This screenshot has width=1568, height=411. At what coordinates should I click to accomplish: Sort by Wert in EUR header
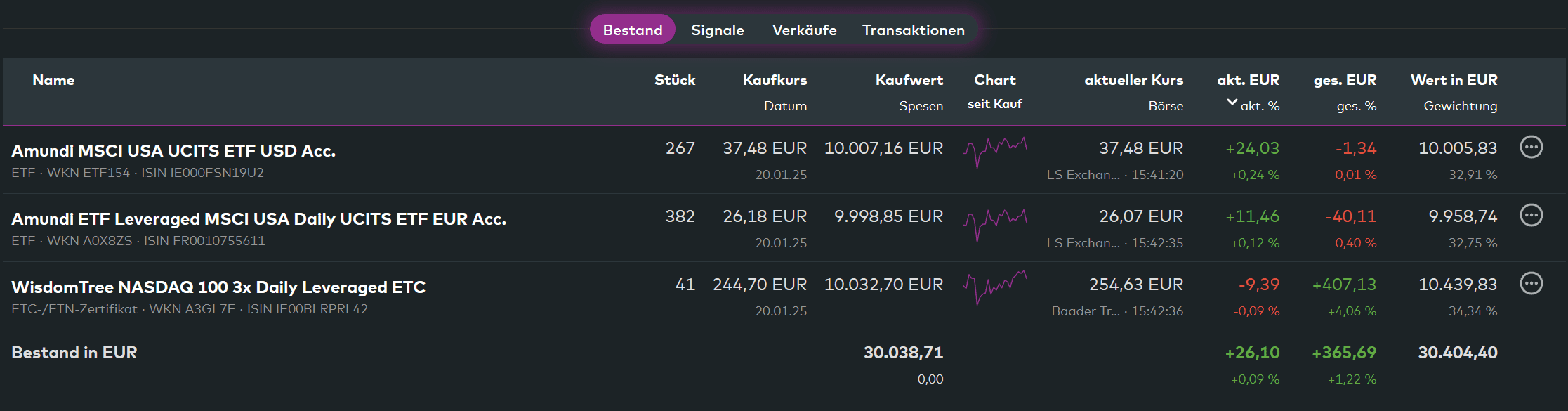click(x=1454, y=80)
